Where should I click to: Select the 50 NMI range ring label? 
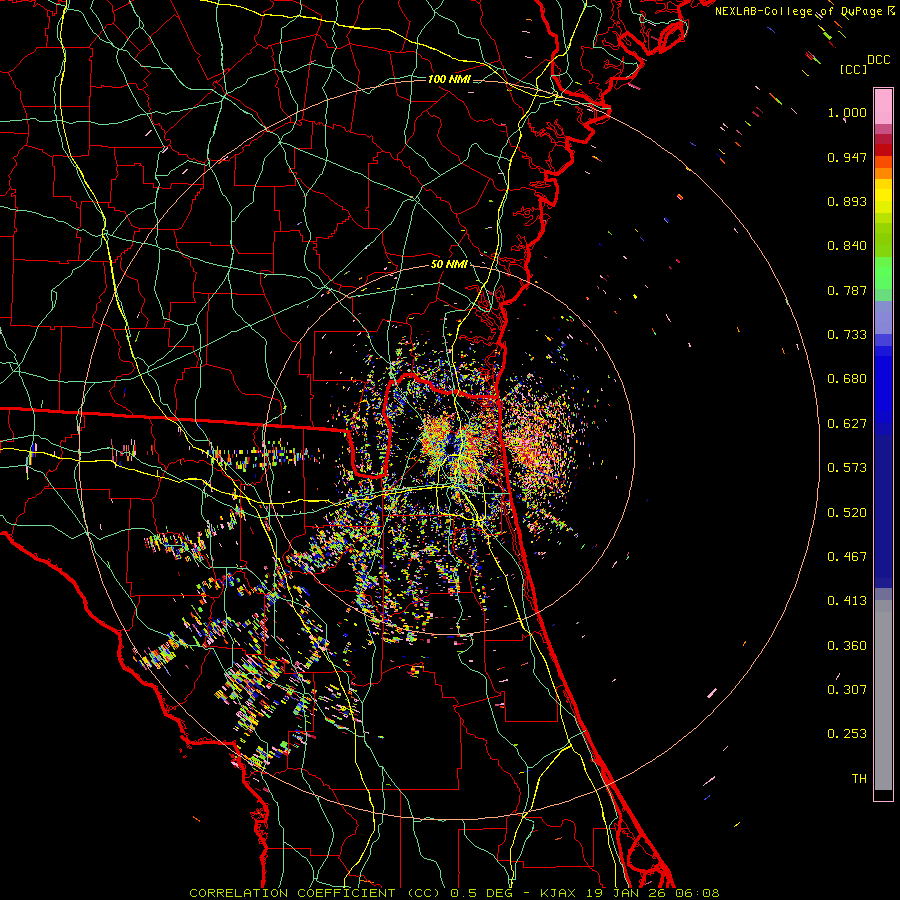(449, 264)
